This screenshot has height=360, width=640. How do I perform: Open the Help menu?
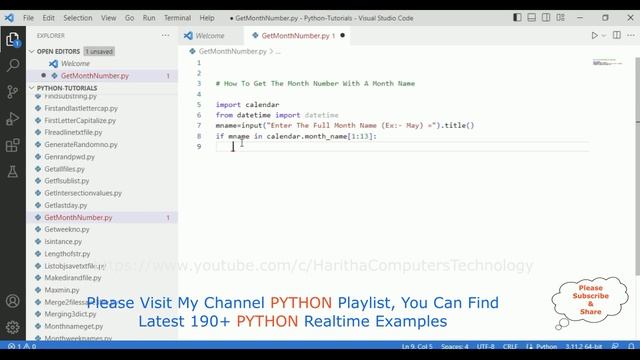(x=207, y=18)
